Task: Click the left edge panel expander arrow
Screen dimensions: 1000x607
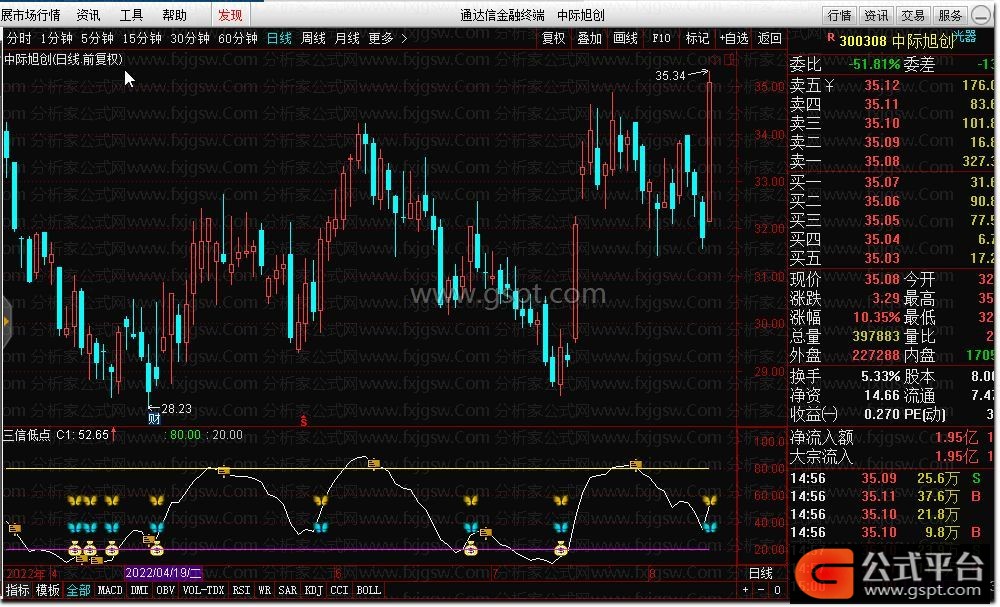Action: tap(6, 322)
